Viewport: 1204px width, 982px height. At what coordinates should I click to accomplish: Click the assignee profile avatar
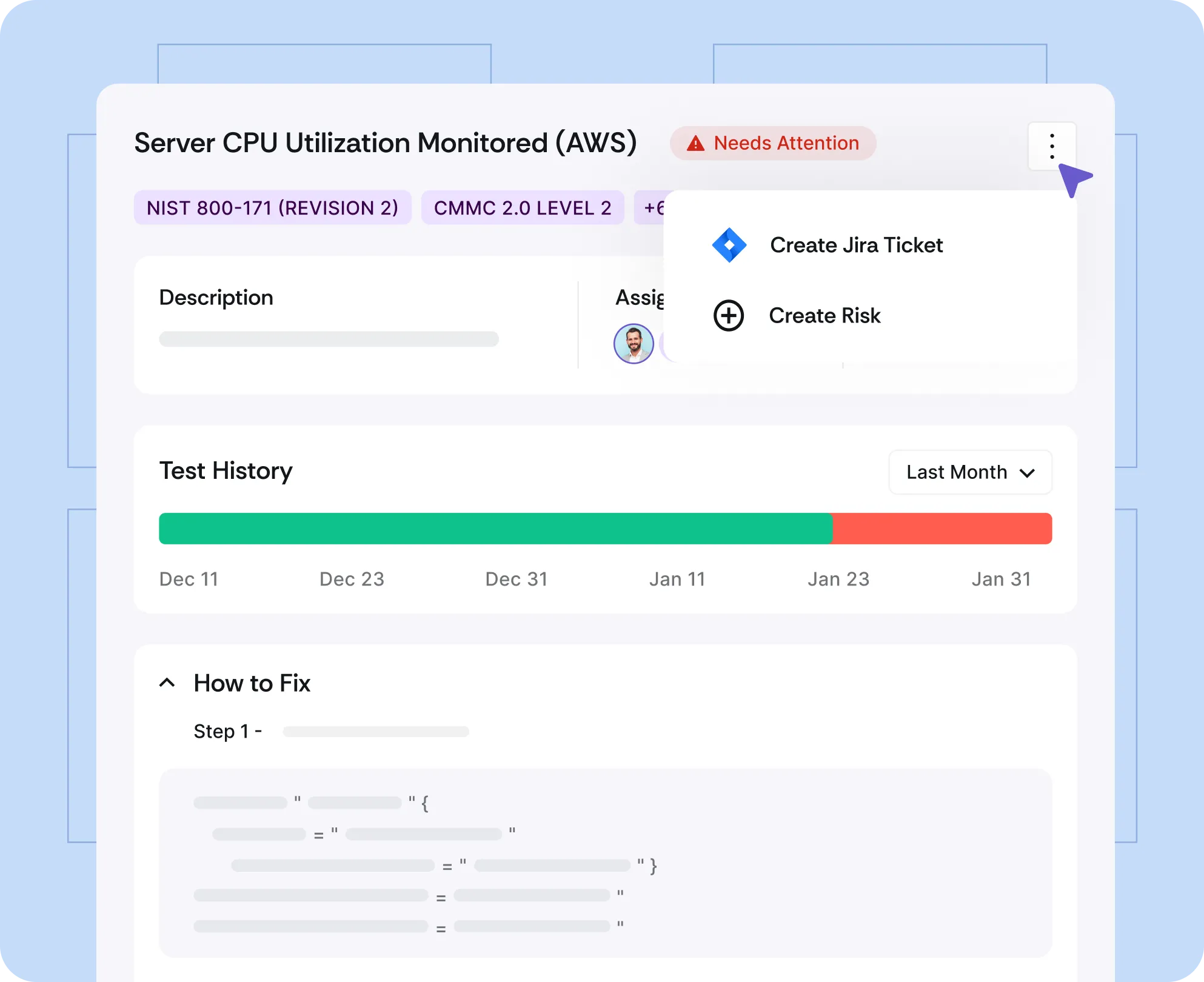[x=634, y=343]
